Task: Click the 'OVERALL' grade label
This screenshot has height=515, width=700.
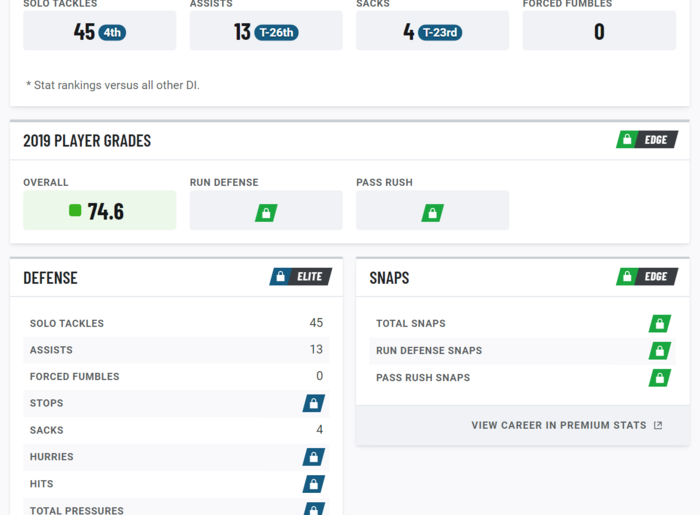Action: tap(46, 183)
